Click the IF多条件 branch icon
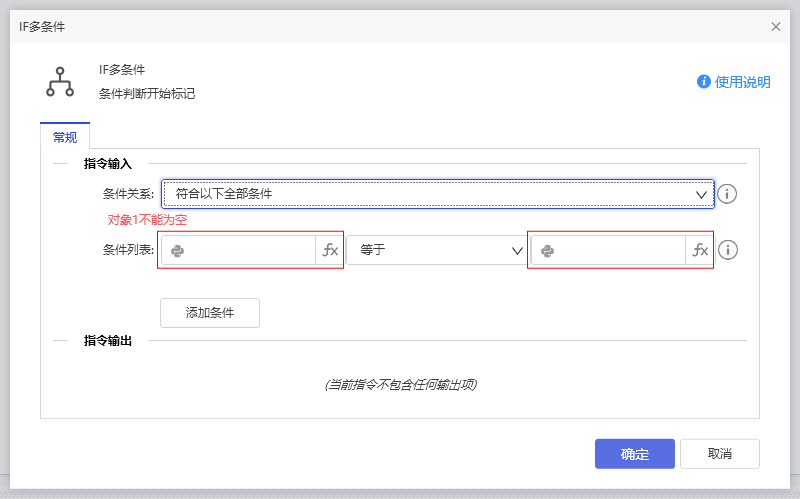 click(60, 82)
